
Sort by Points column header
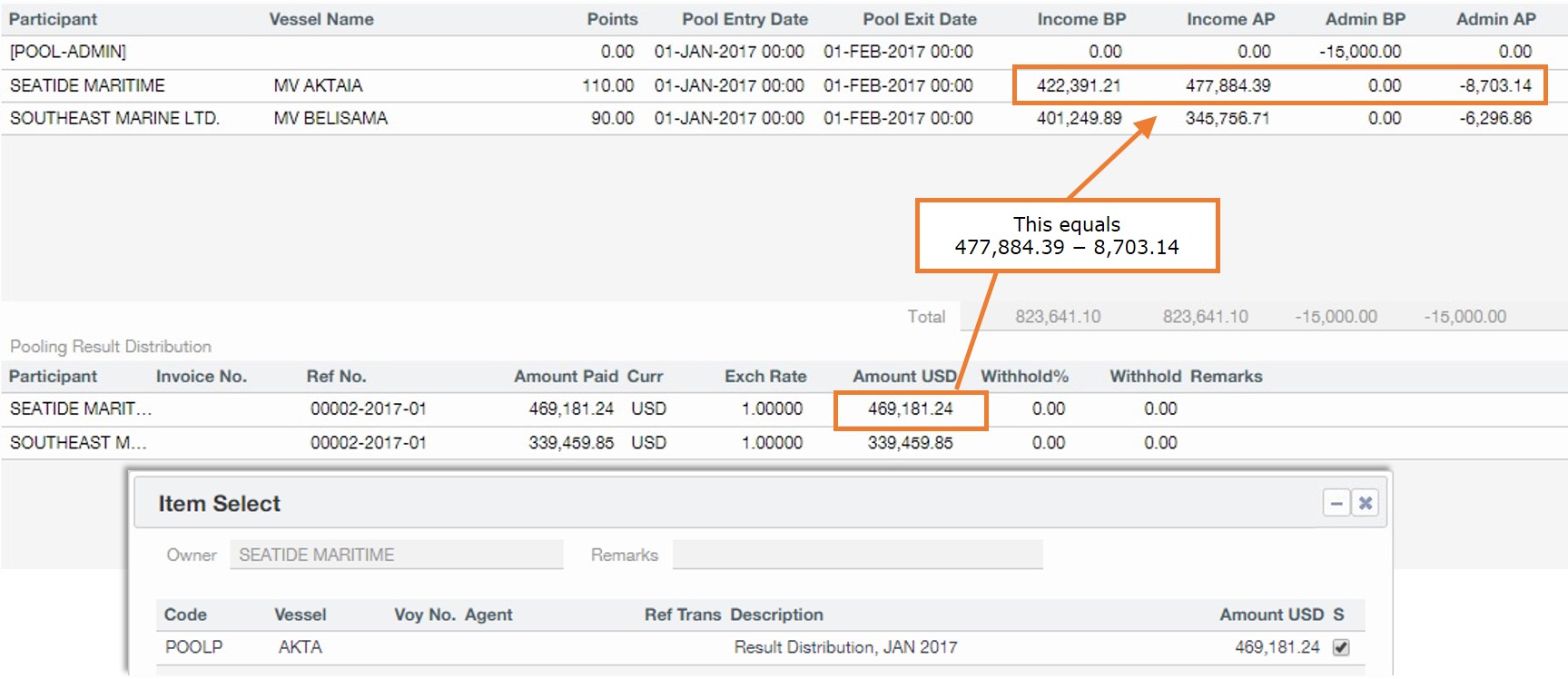coord(612,19)
